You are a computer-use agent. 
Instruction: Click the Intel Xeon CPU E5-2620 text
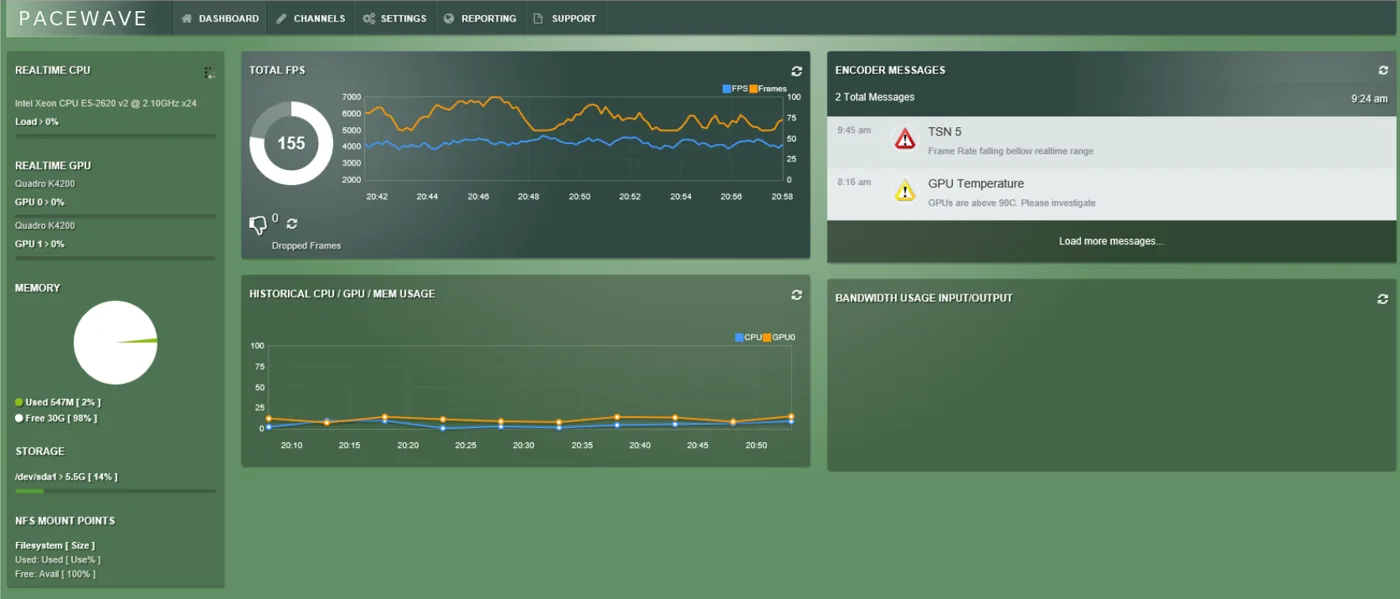tap(106, 103)
